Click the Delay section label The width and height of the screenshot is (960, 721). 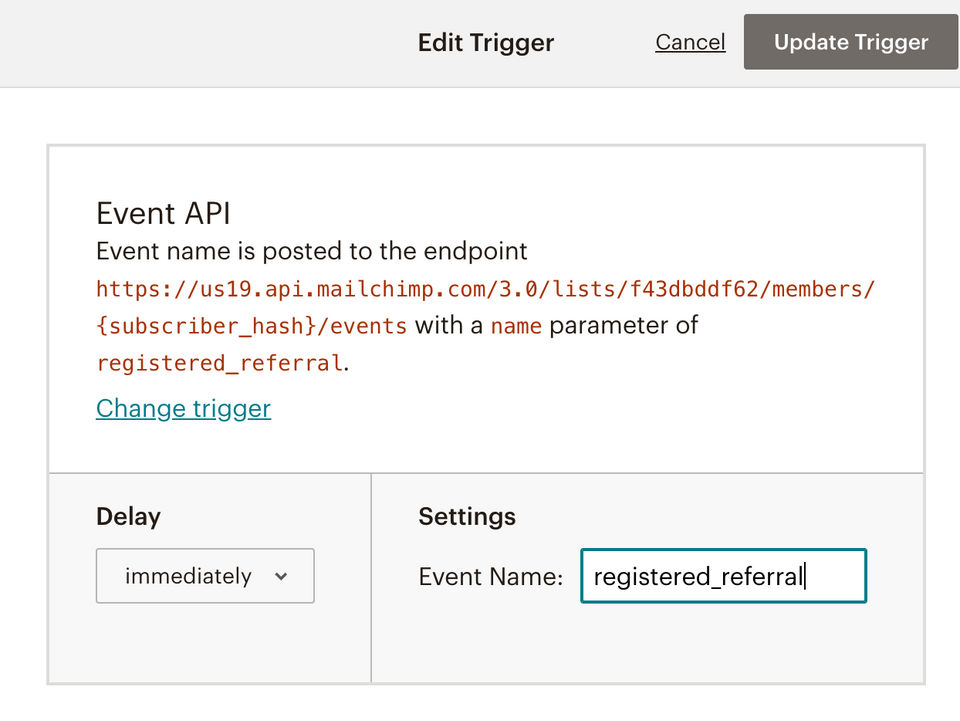tap(128, 516)
